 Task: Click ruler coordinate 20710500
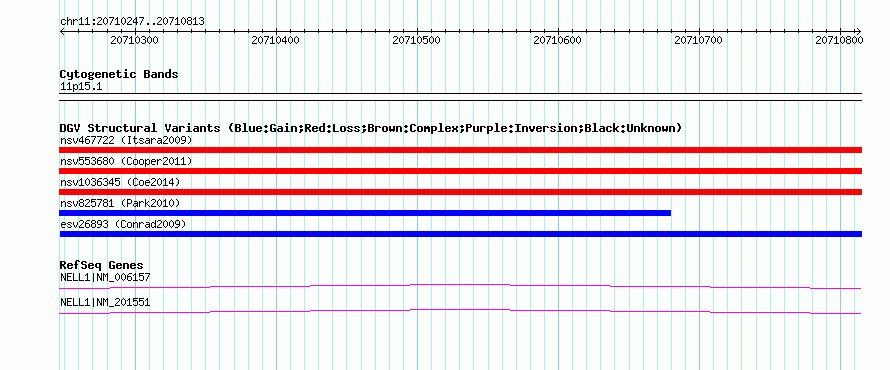[417, 40]
